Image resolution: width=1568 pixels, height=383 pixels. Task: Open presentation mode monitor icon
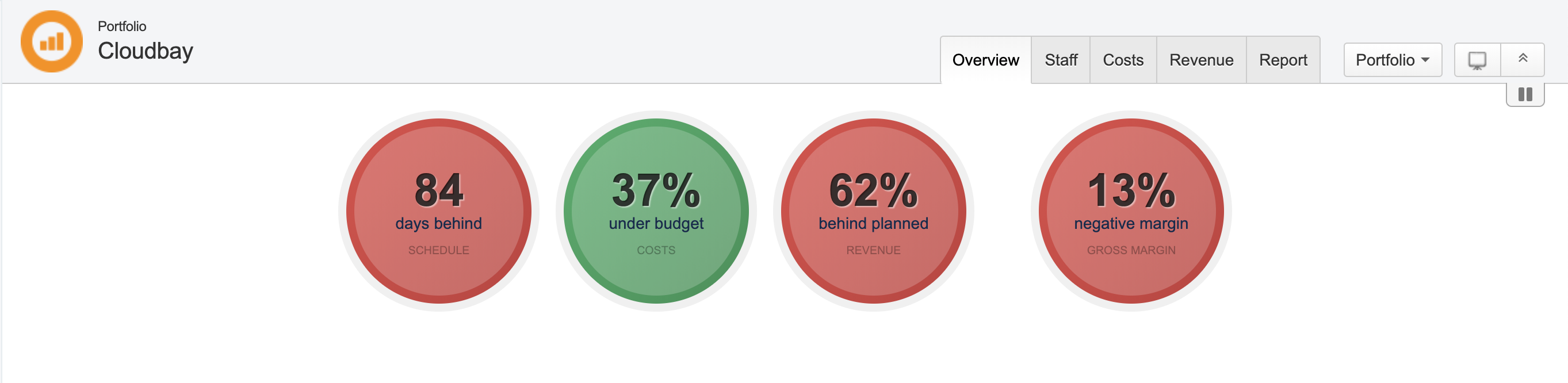pos(1477,60)
